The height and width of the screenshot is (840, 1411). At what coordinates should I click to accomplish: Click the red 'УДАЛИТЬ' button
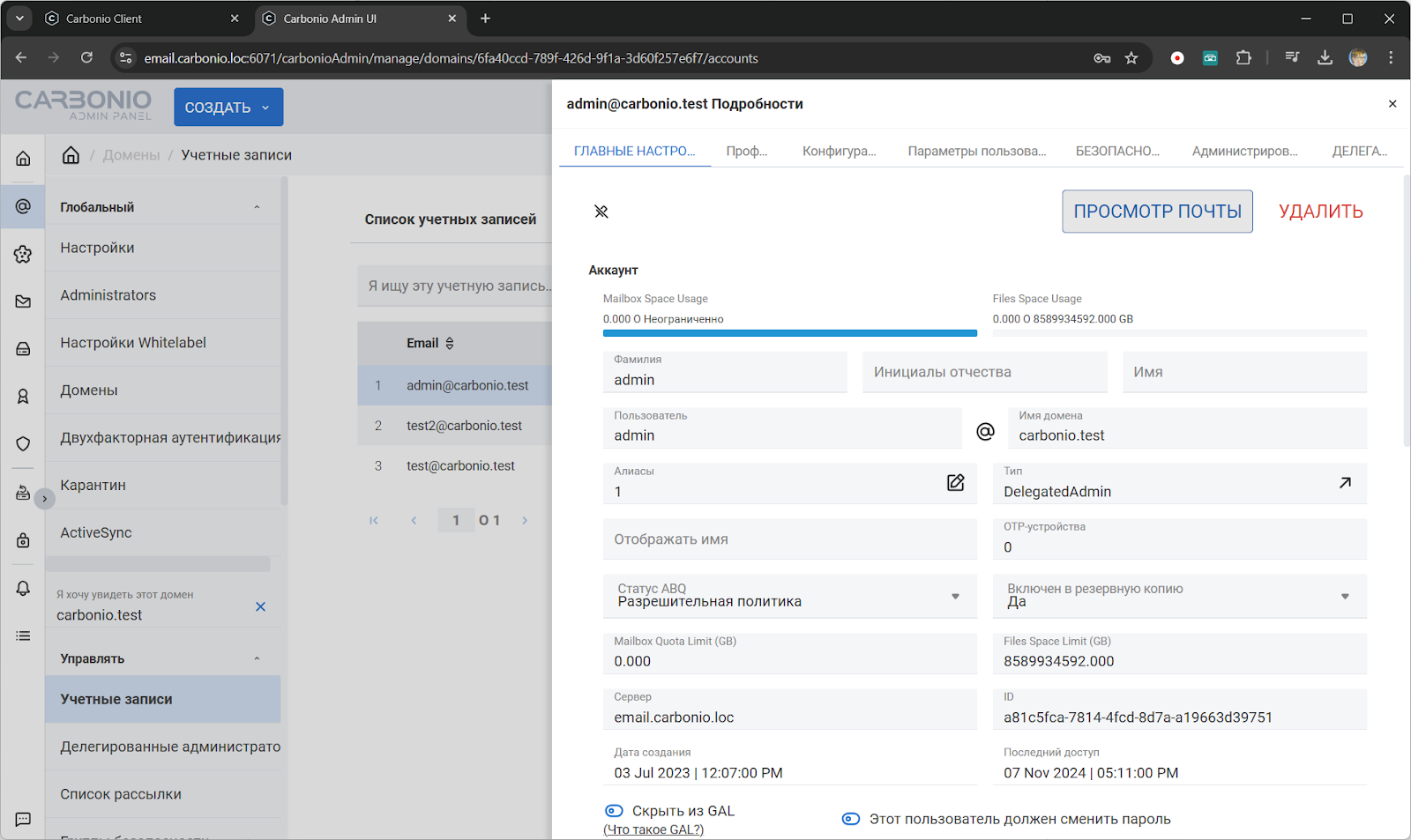[1321, 212]
